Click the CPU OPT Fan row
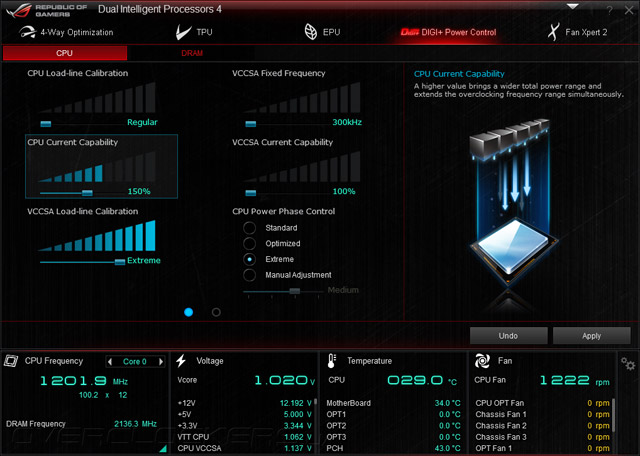This screenshot has height=456, width=640. (x=542, y=403)
